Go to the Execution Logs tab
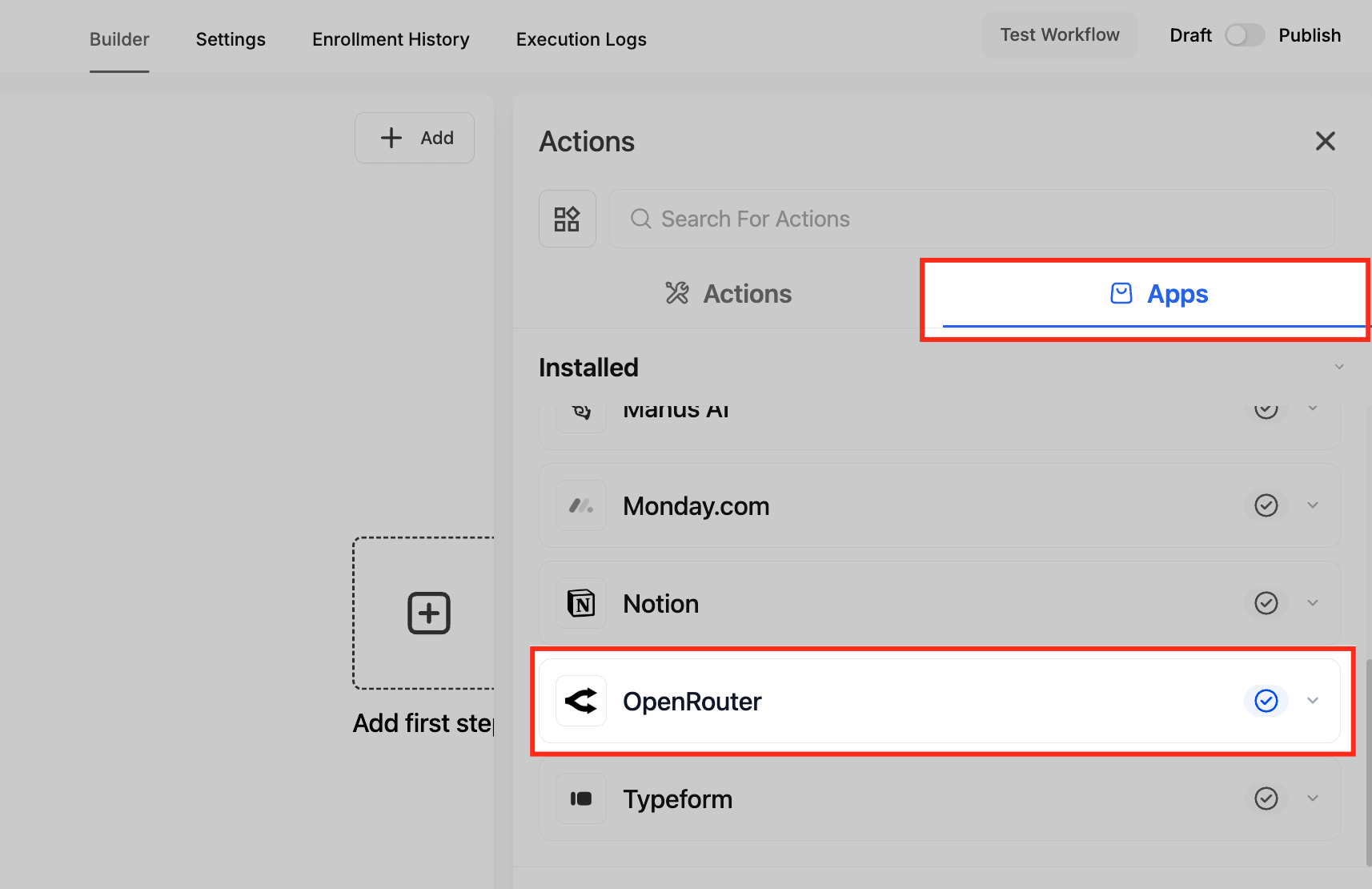The width and height of the screenshot is (1372, 889). pyautogui.click(x=581, y=39)
